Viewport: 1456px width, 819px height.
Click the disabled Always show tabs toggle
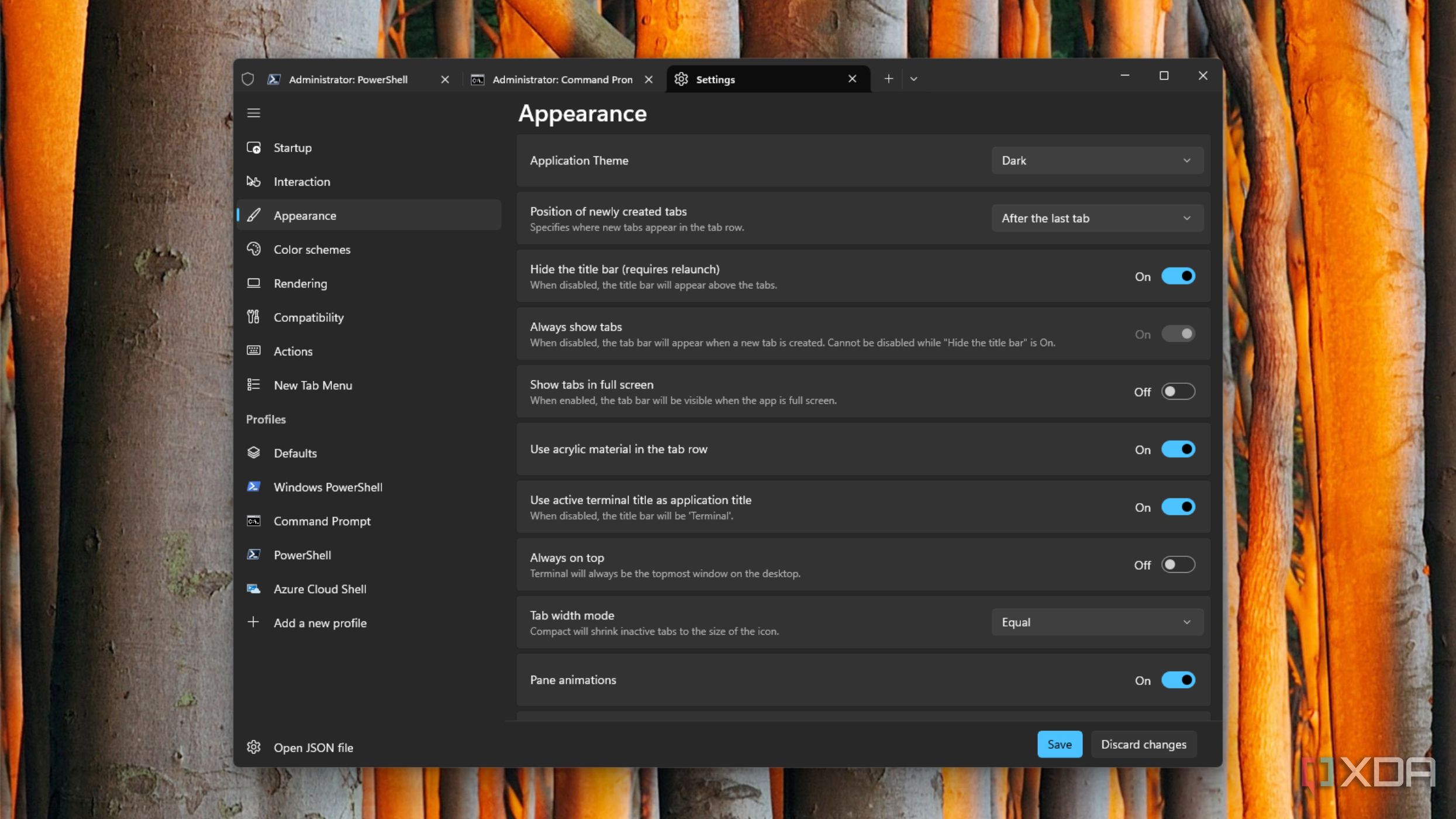[x=1178, y=333]
